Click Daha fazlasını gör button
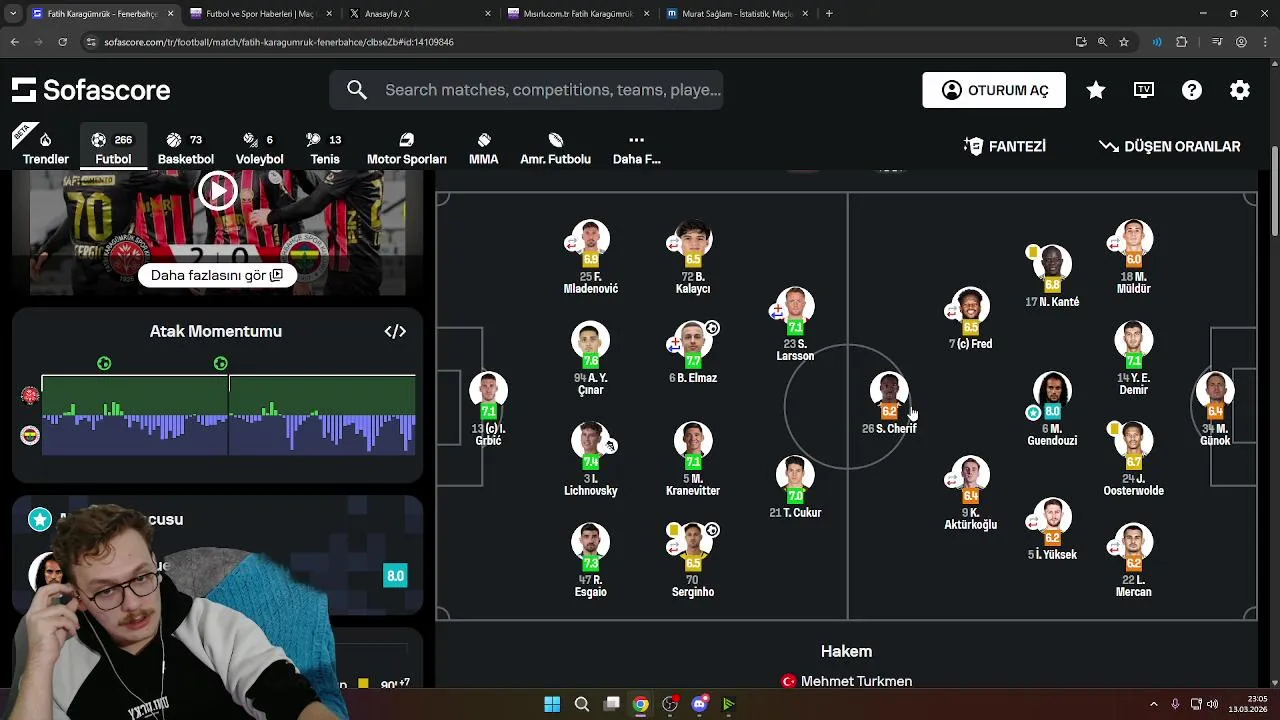The width and height of the screenshot is (1280, 720). [217, 275]
